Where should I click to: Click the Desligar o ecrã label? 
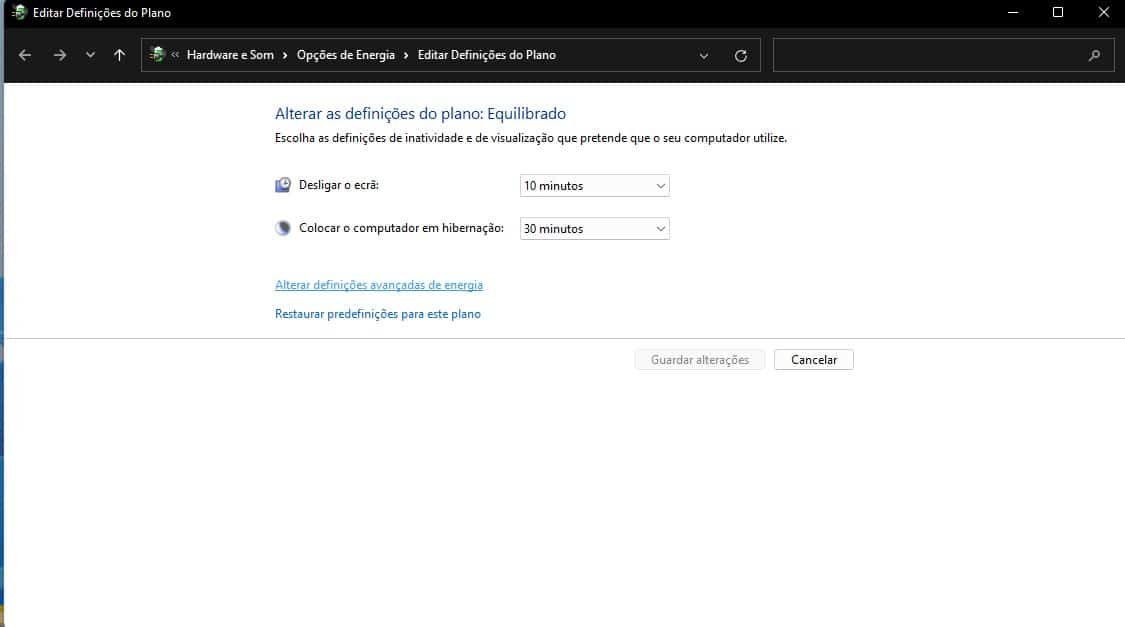coord(339,185)
